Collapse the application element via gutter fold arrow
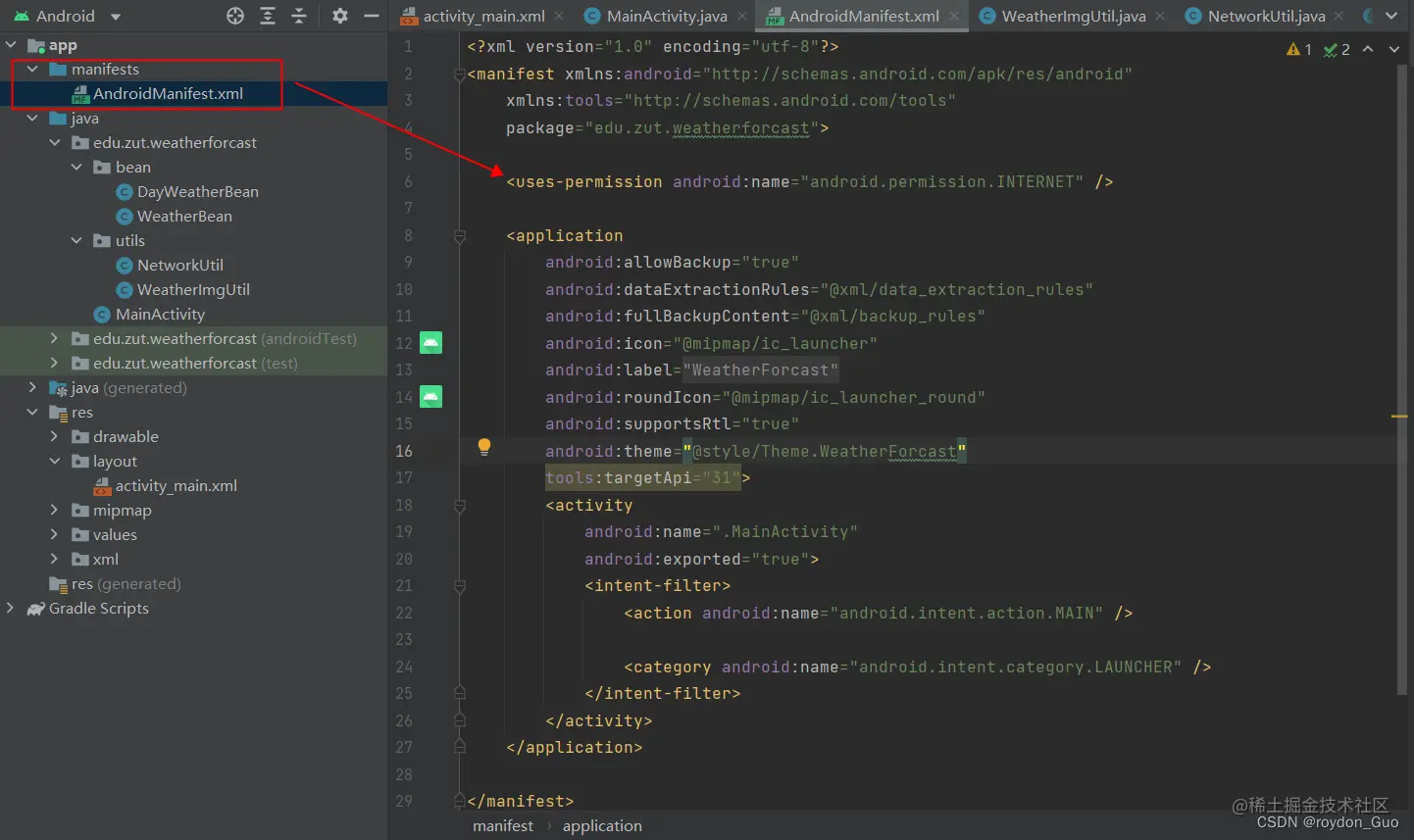Screen dimensions: 1414x840 pyautogui.click(x=459, y=235)
